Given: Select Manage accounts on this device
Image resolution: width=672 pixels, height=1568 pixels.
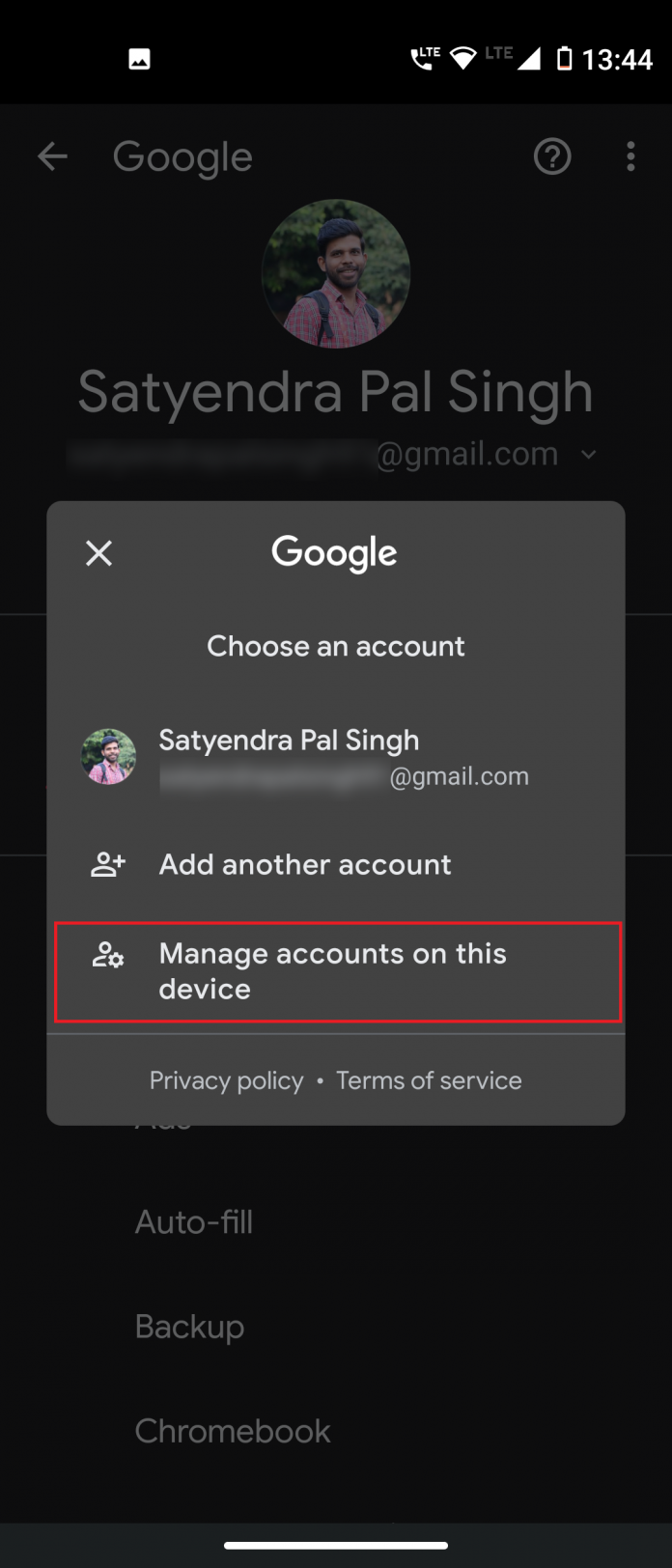Looking at the screenshot, I should tap(335, 970).
